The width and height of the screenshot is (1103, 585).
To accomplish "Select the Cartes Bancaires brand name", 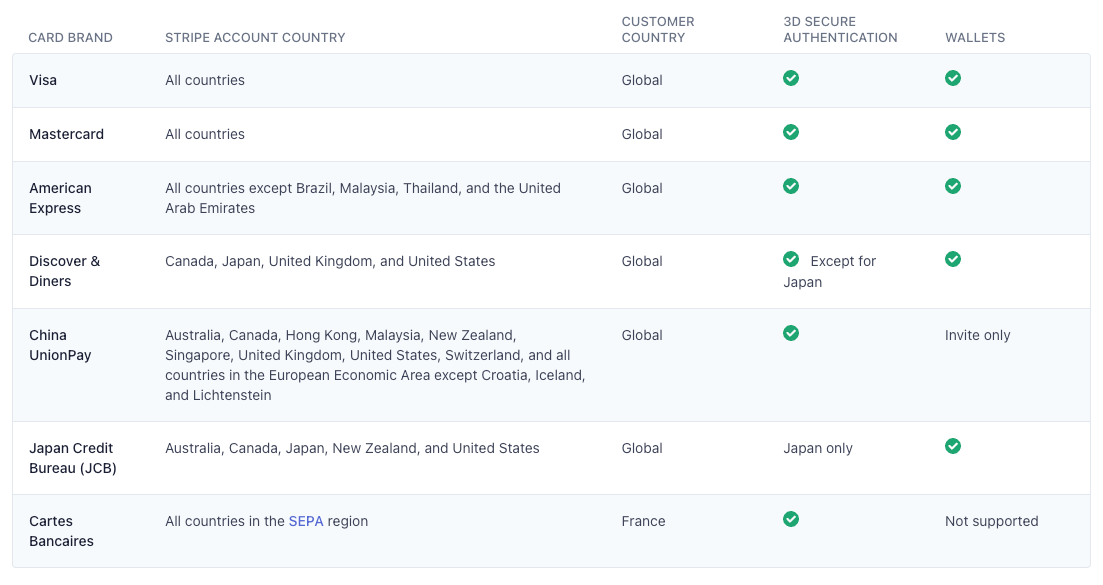I will [x=61, y=531].
